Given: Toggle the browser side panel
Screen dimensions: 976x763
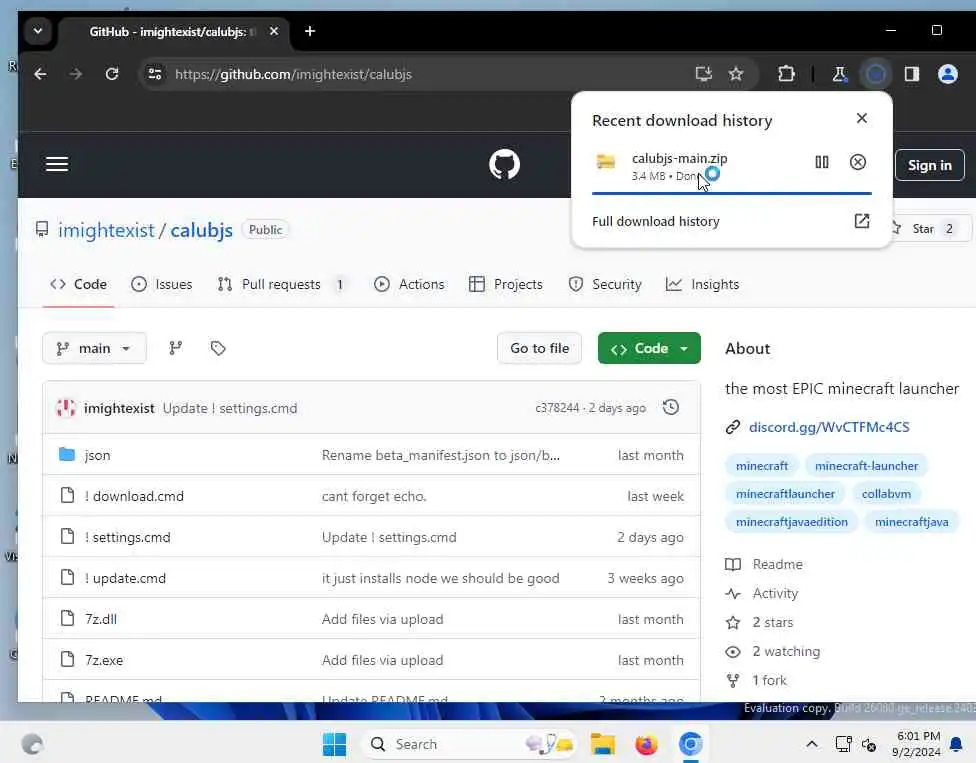Looking at the screenshot, I should click(x=912, y=74).
